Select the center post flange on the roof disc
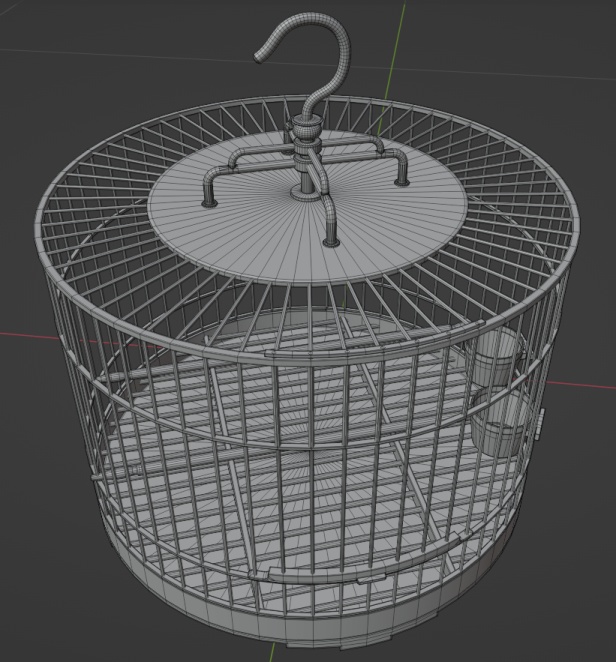This screenshot has width=616, height=662. [307, 195]
